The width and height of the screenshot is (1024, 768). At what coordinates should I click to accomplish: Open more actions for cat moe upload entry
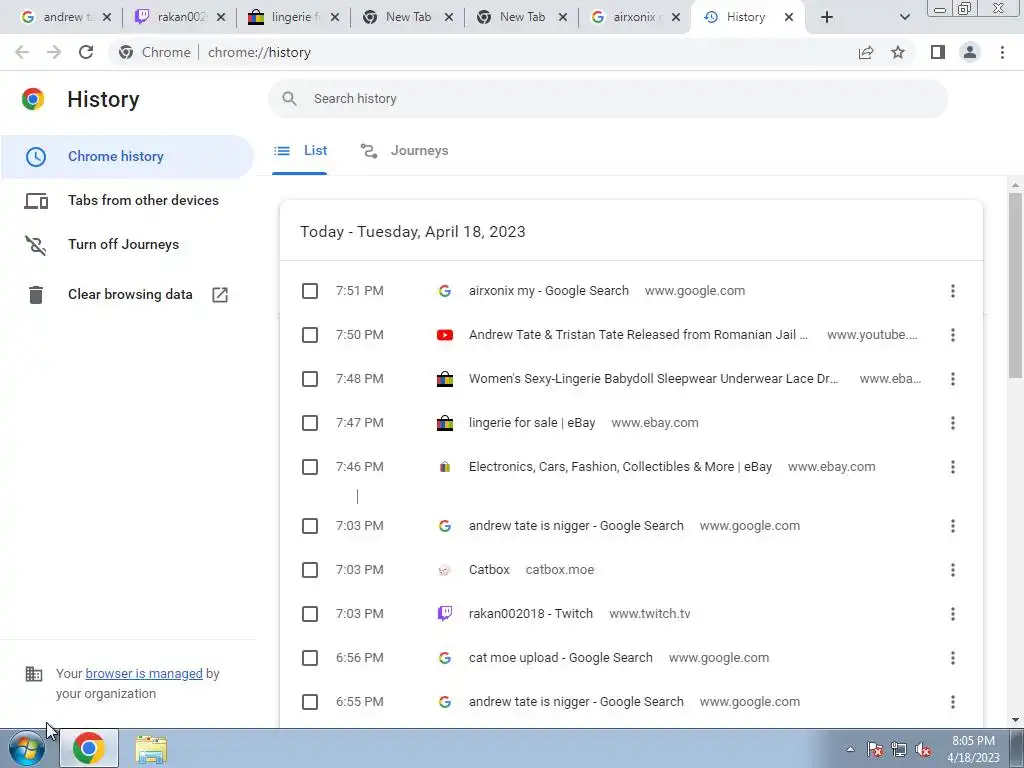click(x=953, y=658)
